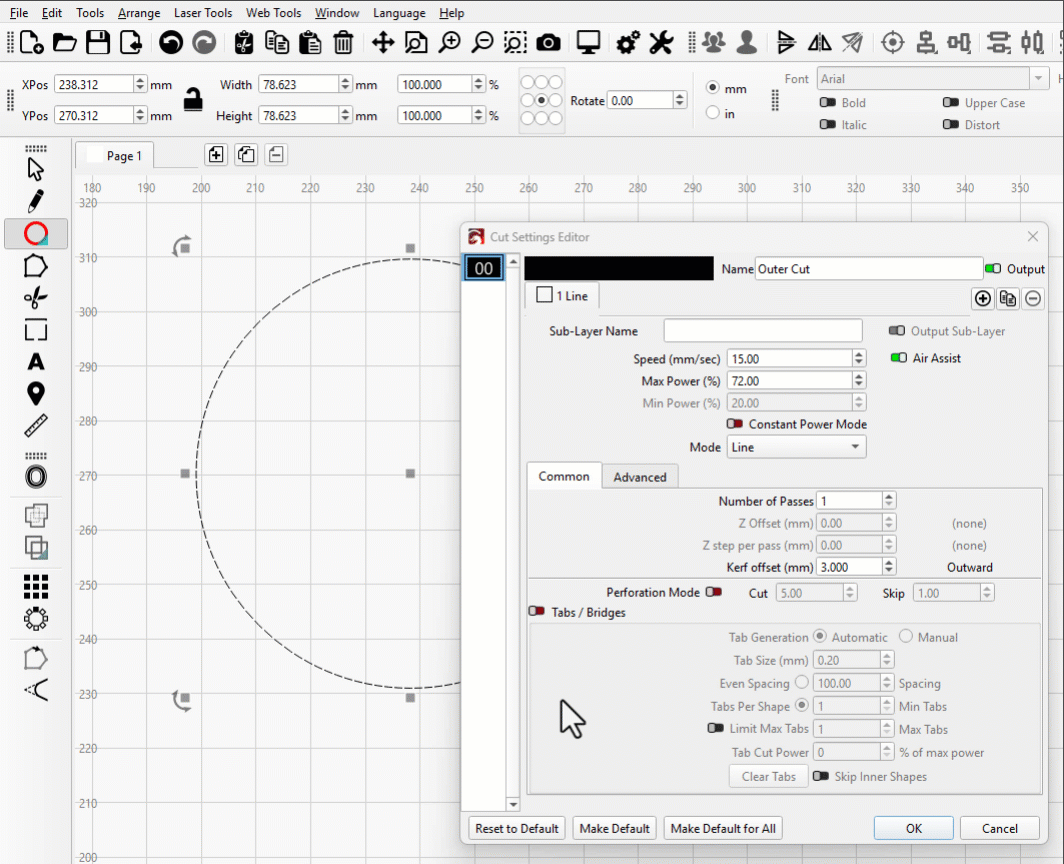Open the Laser Tools menu
The image size is (1064, 864).
tap(203, 13)
